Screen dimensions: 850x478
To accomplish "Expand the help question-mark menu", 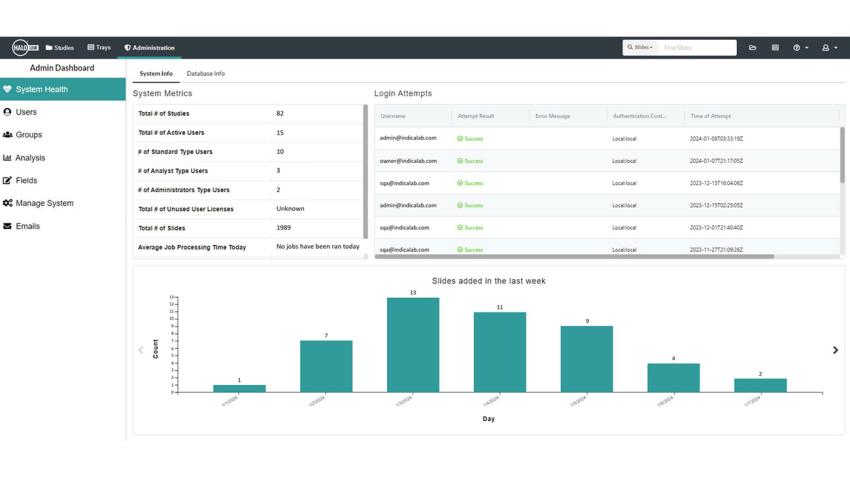I will [x=800, y=47].
